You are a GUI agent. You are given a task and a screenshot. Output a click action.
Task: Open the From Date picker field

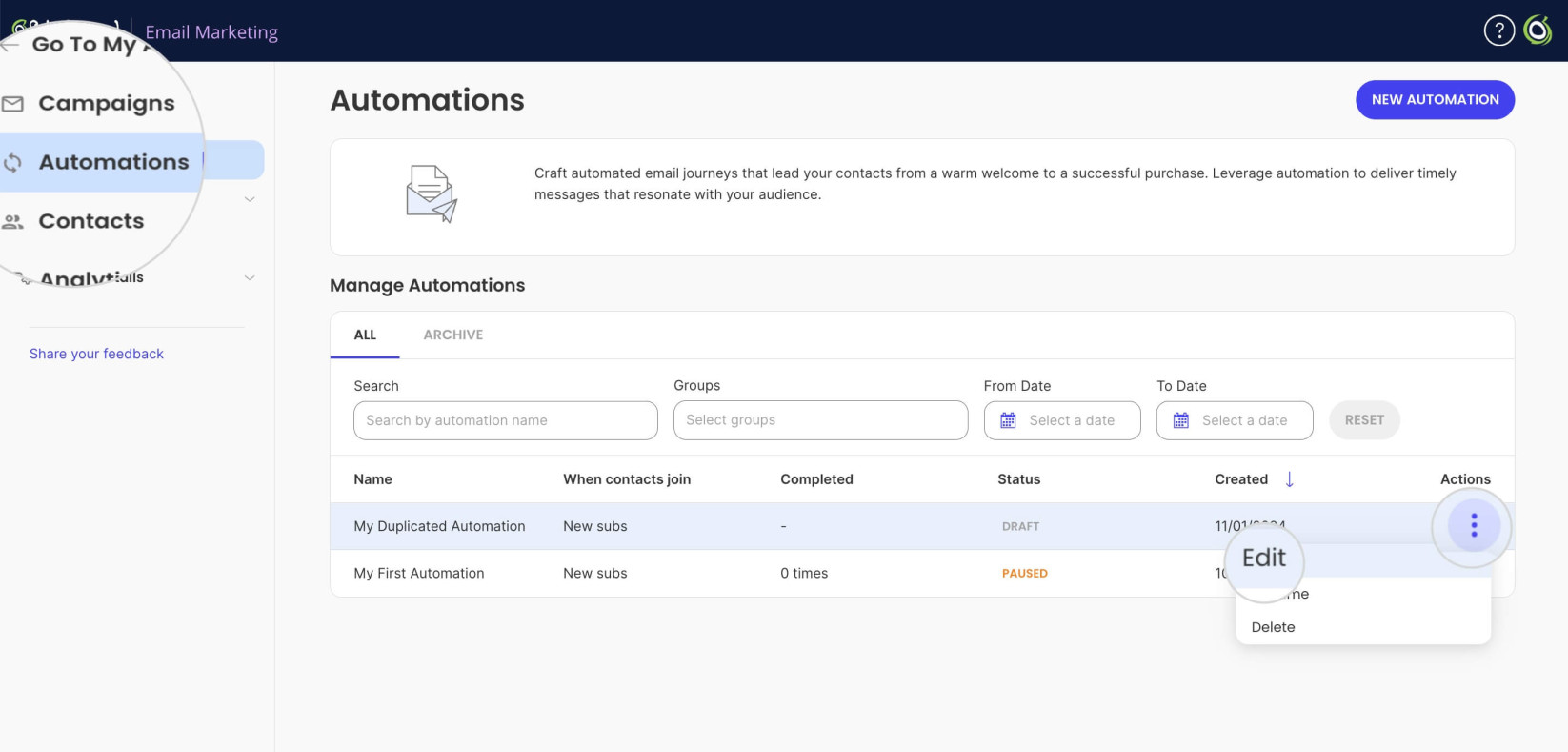tap(1061, 420)
